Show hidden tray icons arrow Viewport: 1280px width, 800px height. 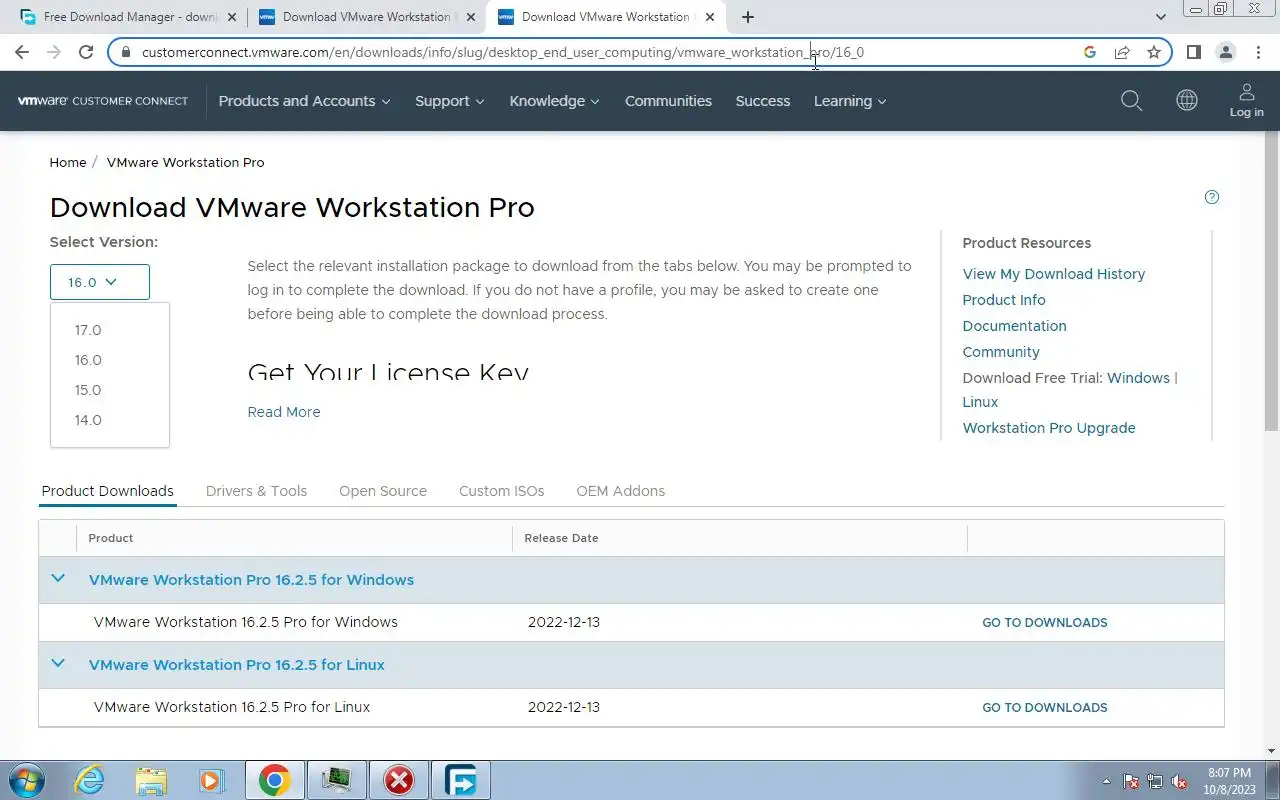pos(1106,781)
